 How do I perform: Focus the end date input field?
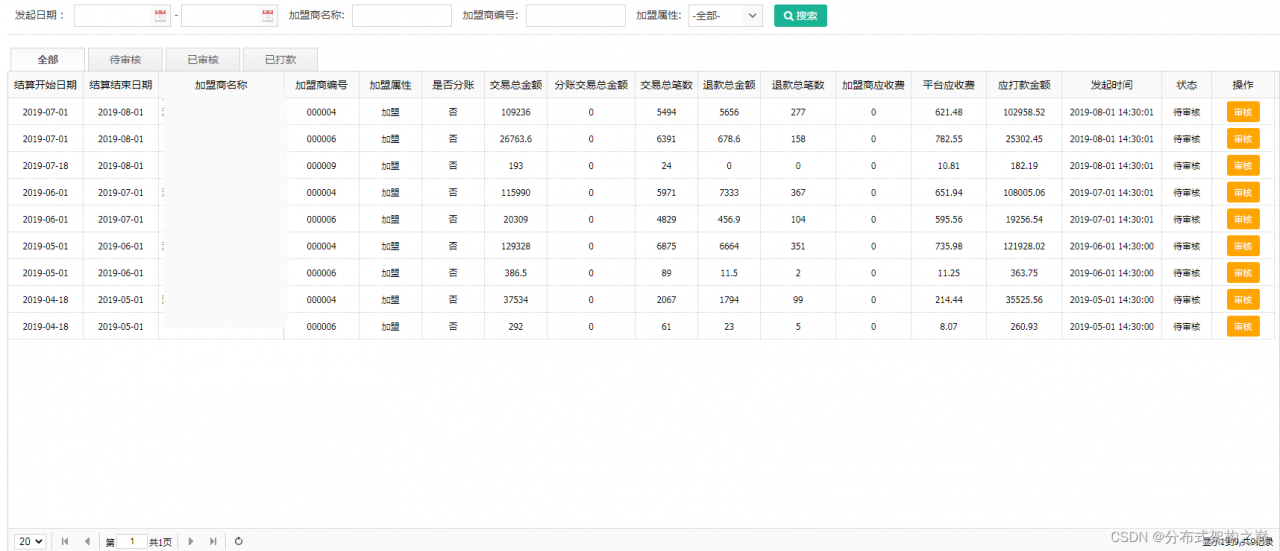(x=229, y=16)
